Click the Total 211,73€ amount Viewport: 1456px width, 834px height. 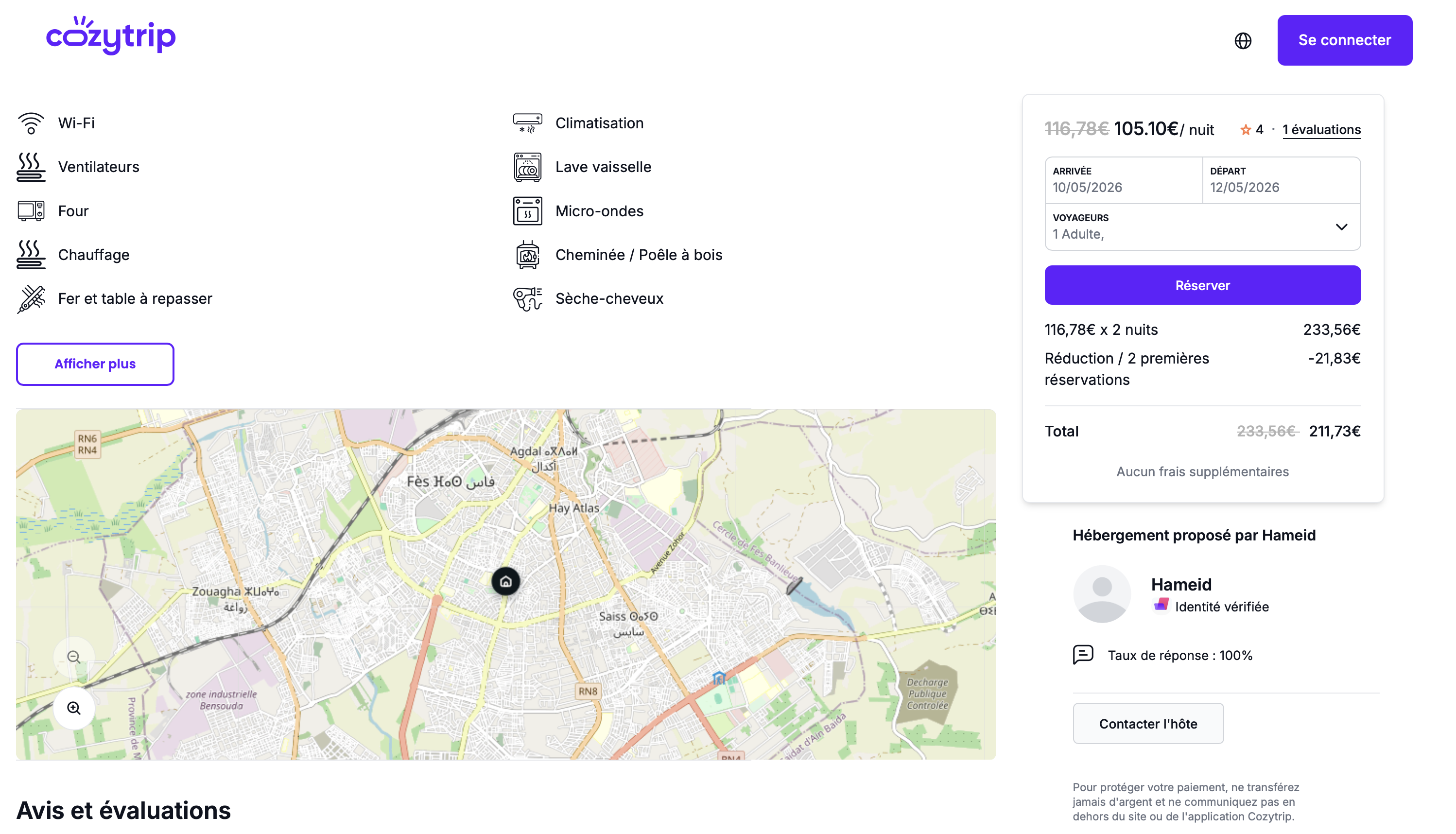[1334, 431]
